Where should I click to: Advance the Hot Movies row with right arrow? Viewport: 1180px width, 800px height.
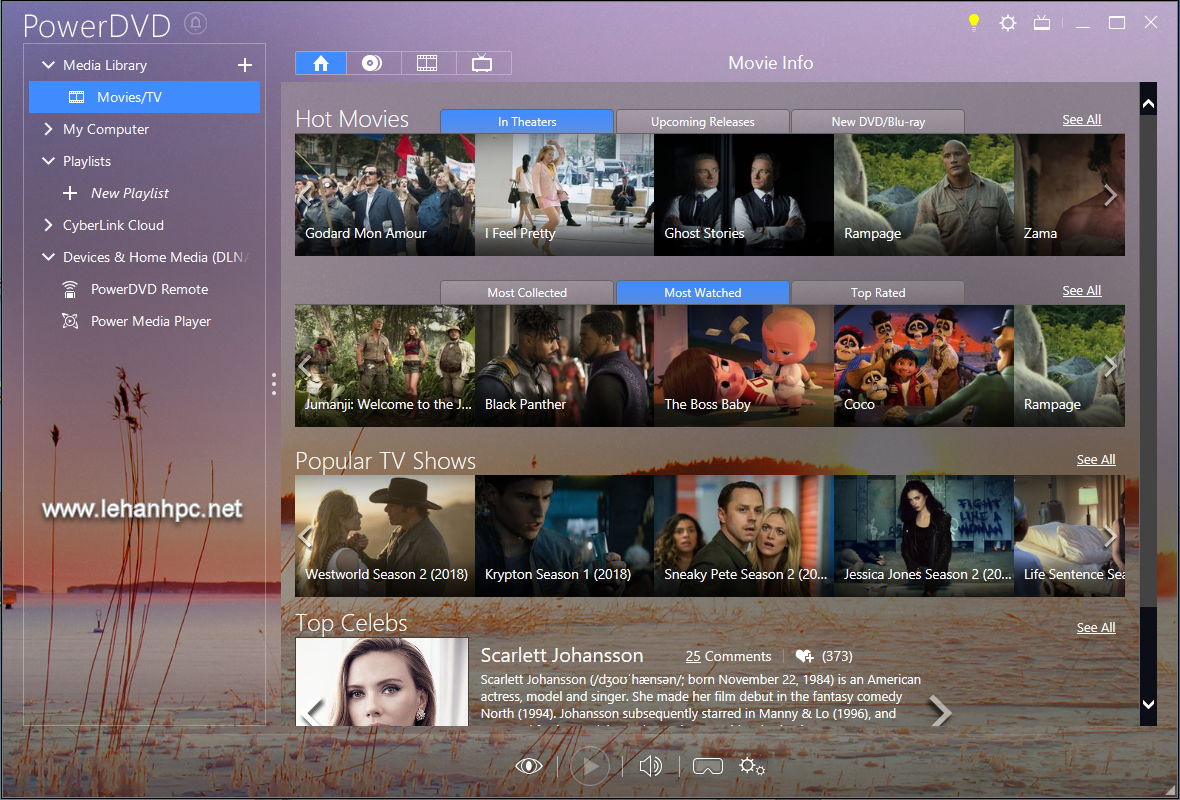pyautogui.click(x=1110, y=196)
